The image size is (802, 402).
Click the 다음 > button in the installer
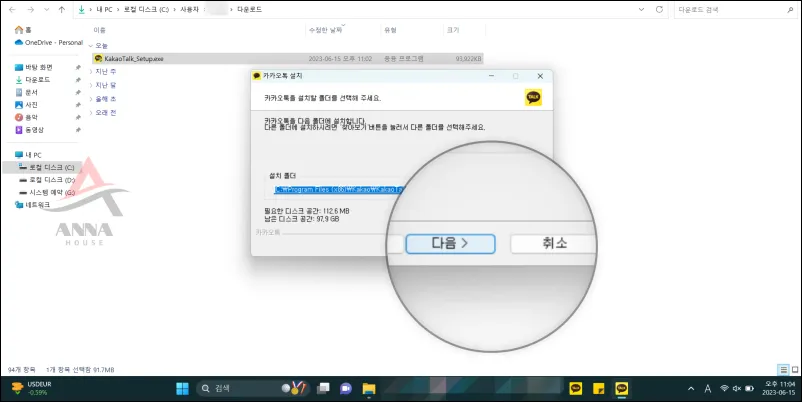450,243
